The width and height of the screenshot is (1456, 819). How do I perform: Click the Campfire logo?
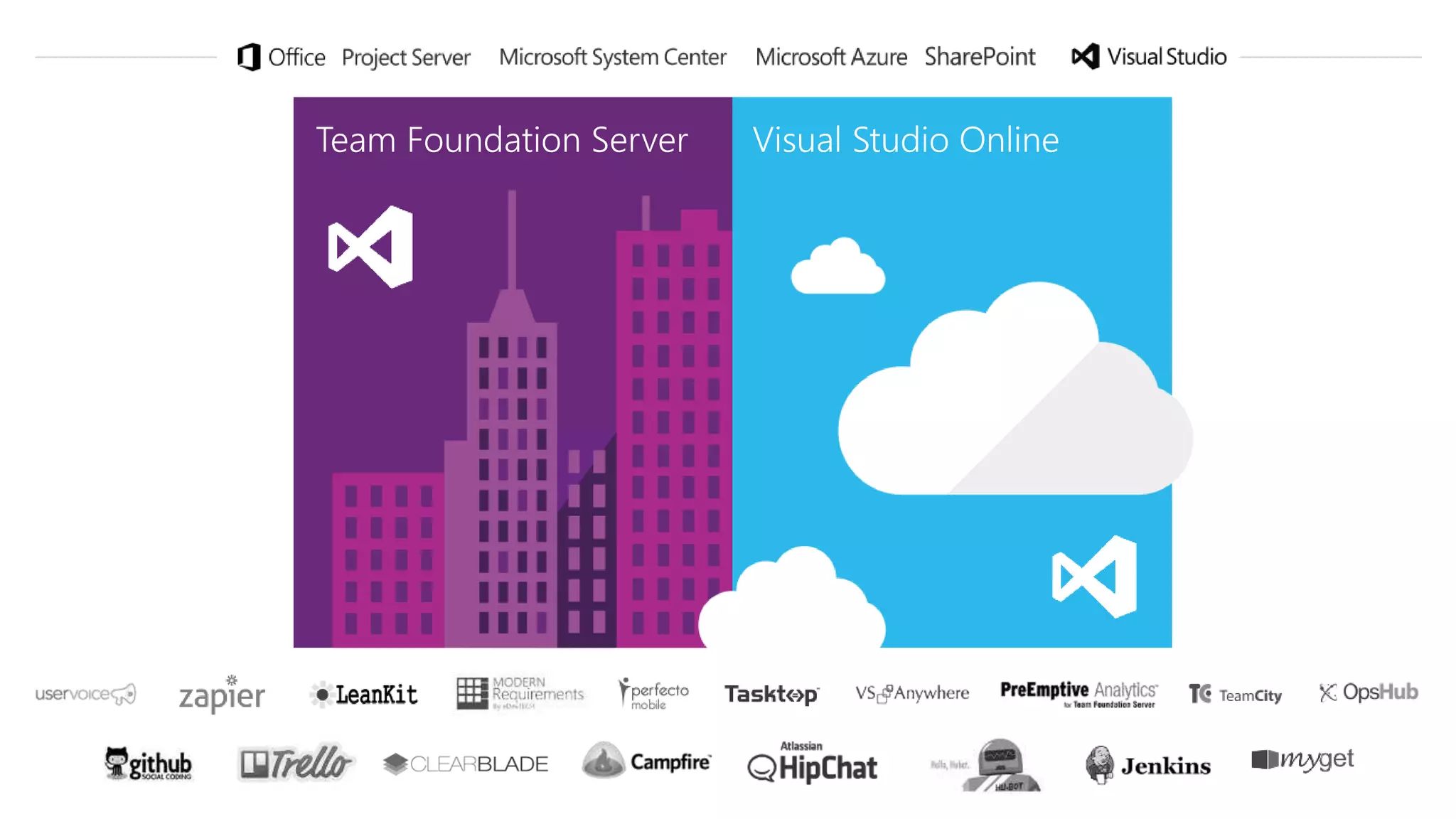[x=646, y=761]
